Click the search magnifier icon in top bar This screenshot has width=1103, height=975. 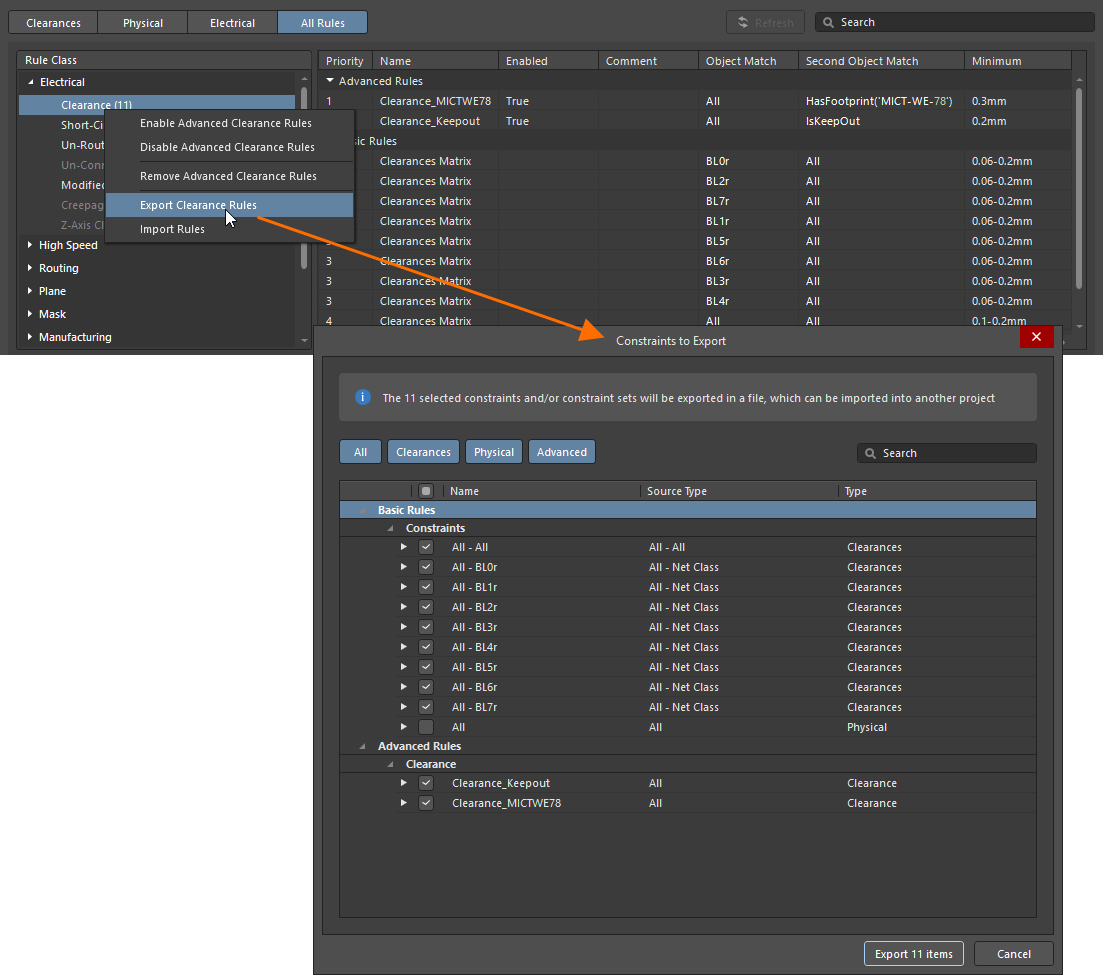click(x=829, y=22)
